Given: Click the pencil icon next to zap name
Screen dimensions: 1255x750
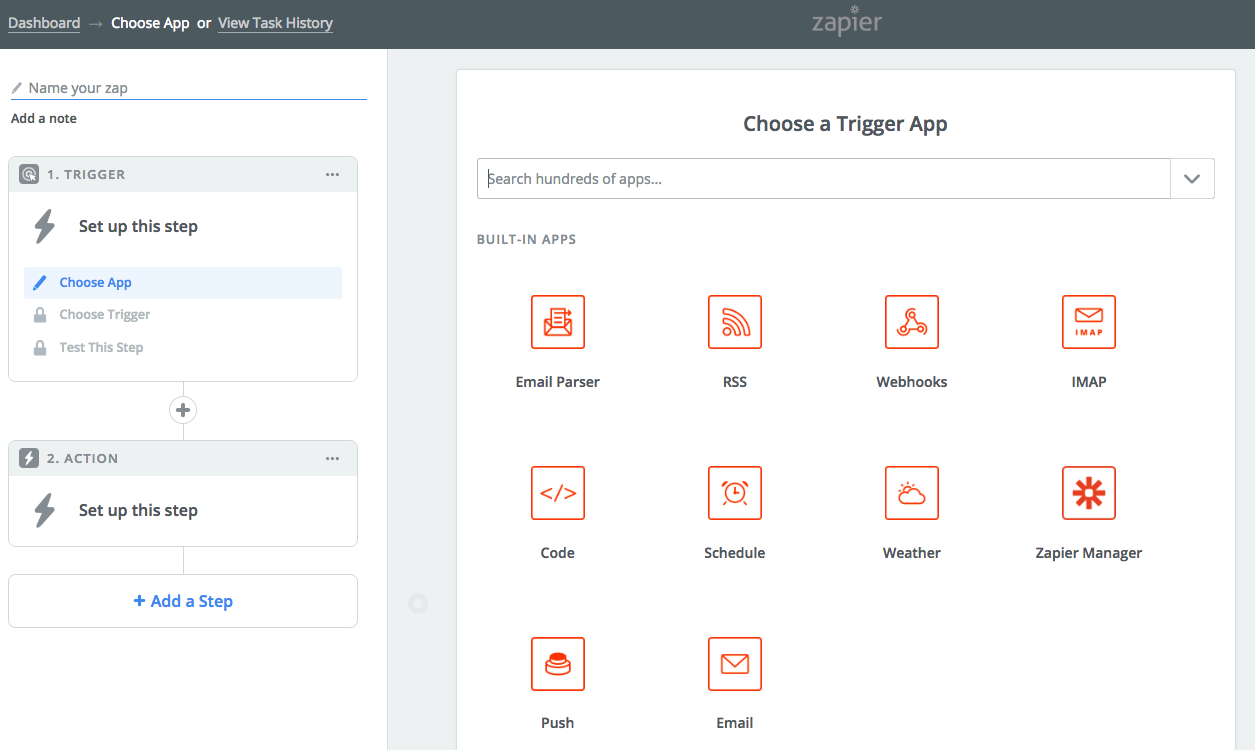Looking at the screenshot, I should pyautogui.click(x=17, y=88).
